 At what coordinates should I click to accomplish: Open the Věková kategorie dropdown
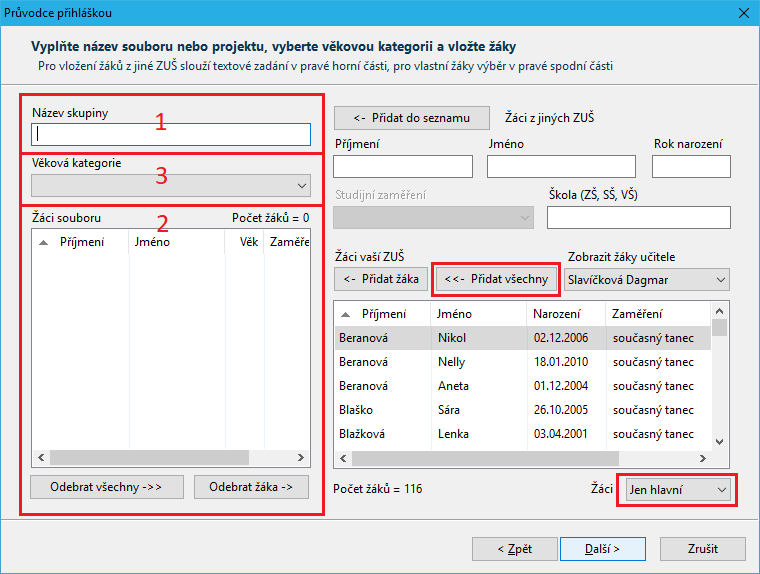click(171, 185)
